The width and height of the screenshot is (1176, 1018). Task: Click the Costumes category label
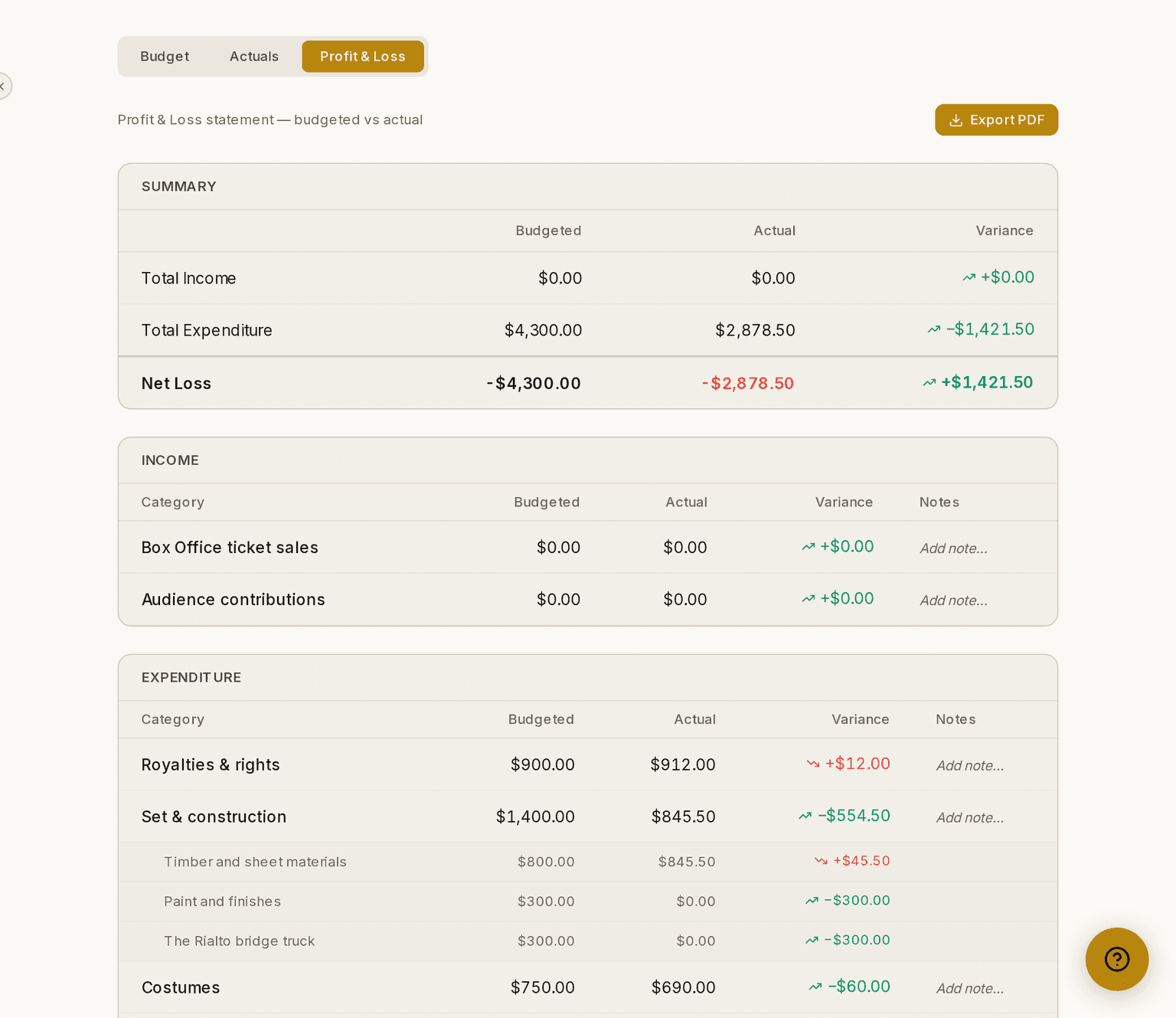click(x=181, y=987)
